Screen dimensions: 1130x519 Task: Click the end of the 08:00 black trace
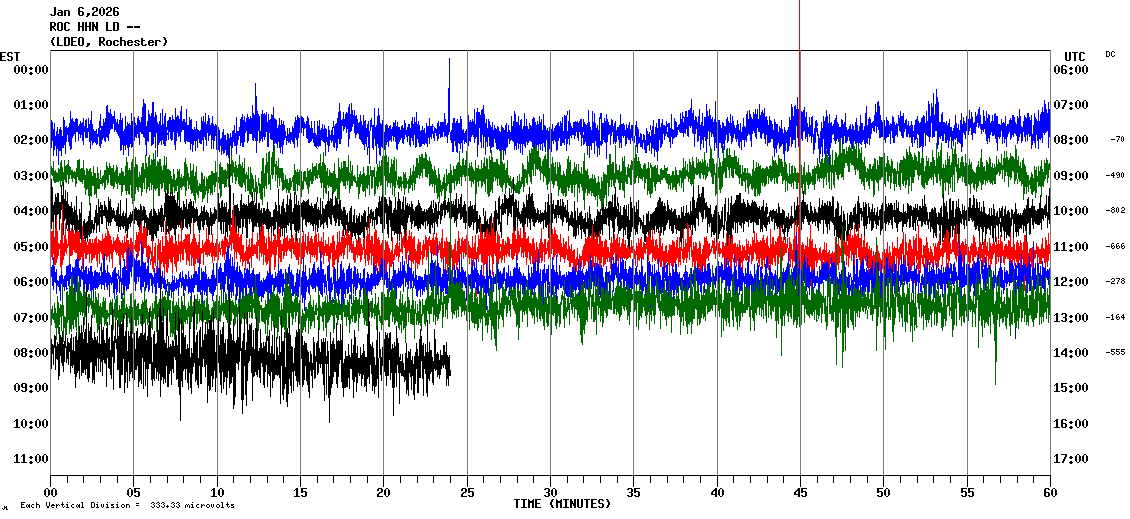[448, 370]
